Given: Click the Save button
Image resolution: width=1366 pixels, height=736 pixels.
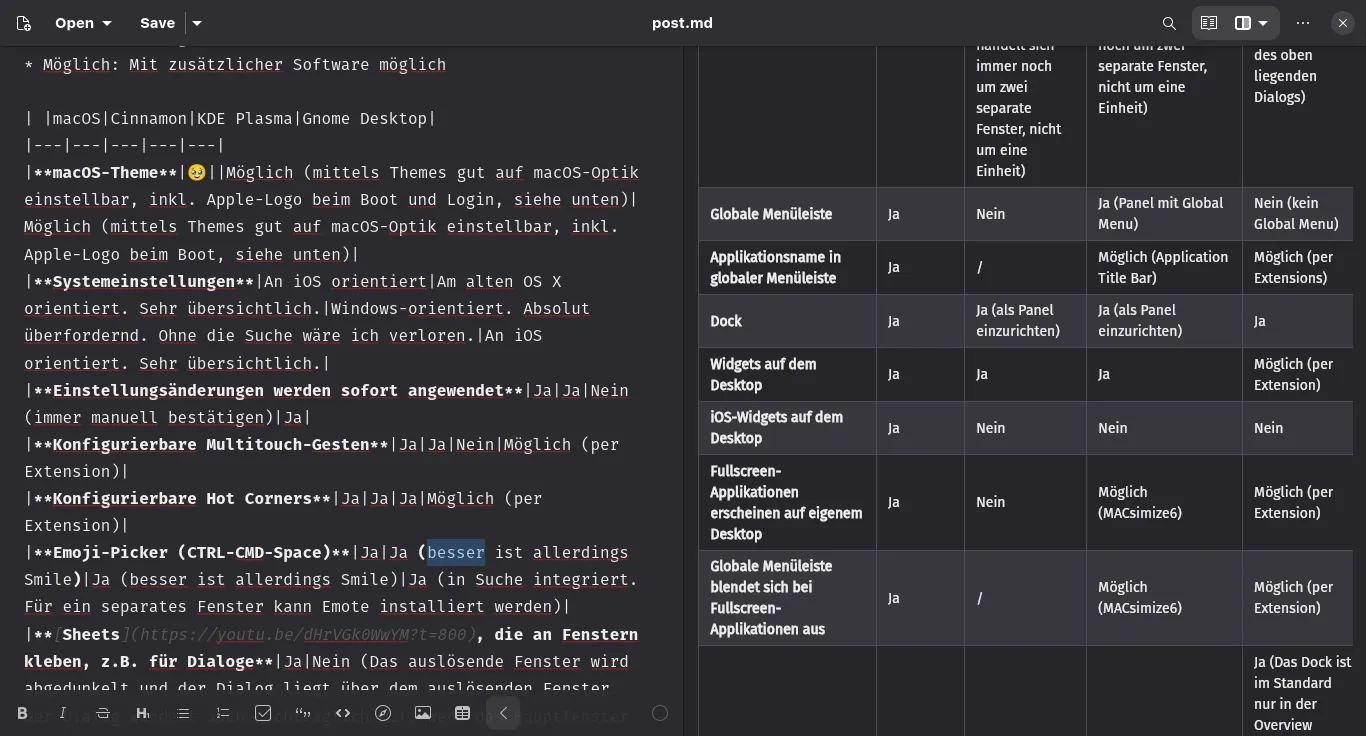Looking at the screenshot, I should click(x=157, y=23).
